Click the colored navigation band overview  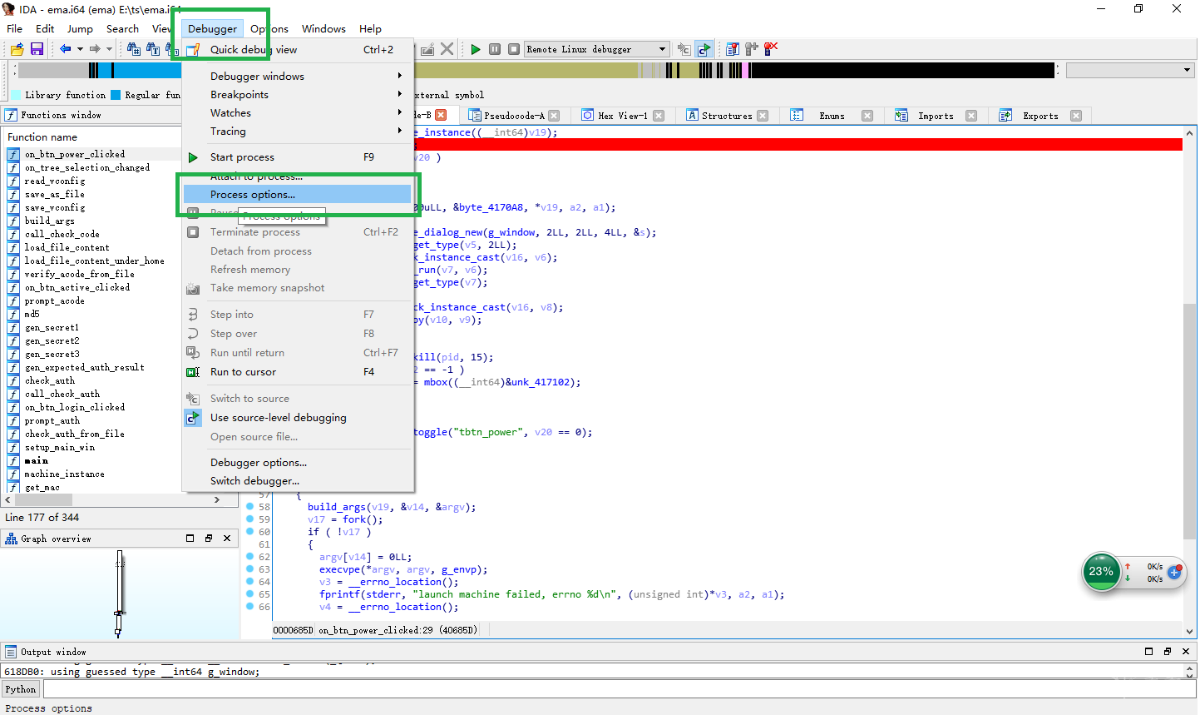pos(600,71)
